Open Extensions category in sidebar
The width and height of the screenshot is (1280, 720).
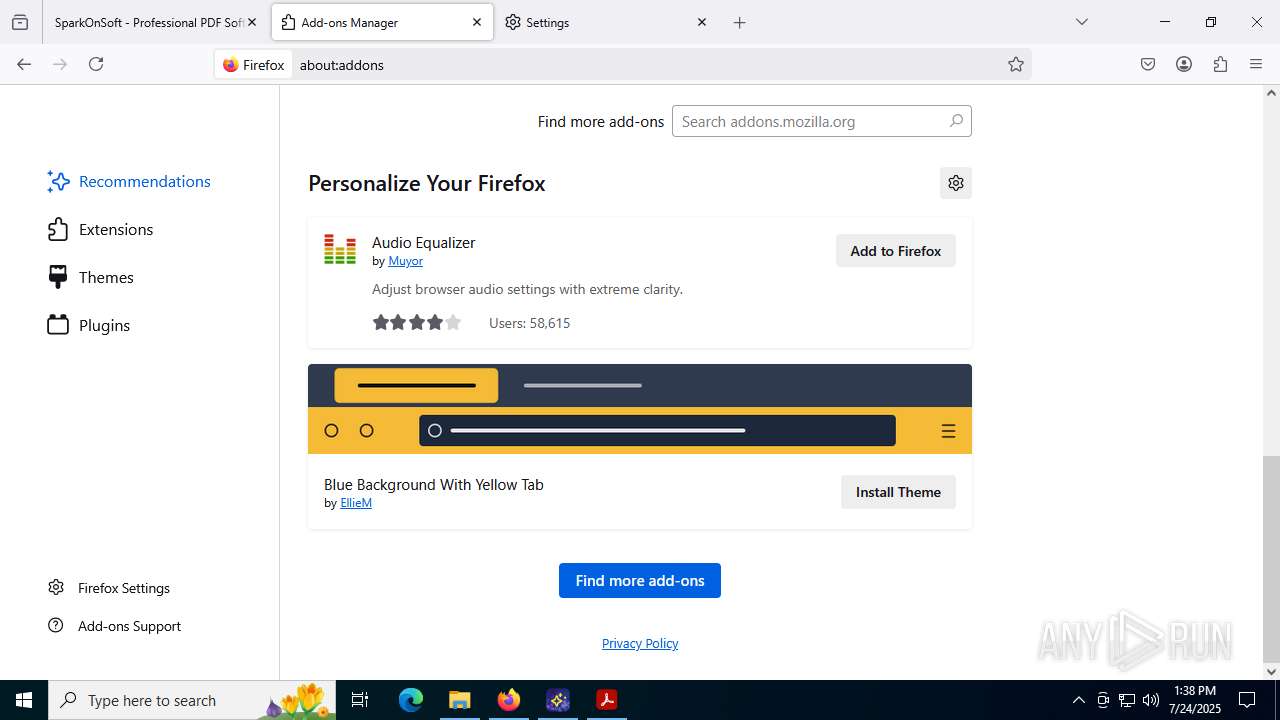pyautogui.click(x=100, y=229)
